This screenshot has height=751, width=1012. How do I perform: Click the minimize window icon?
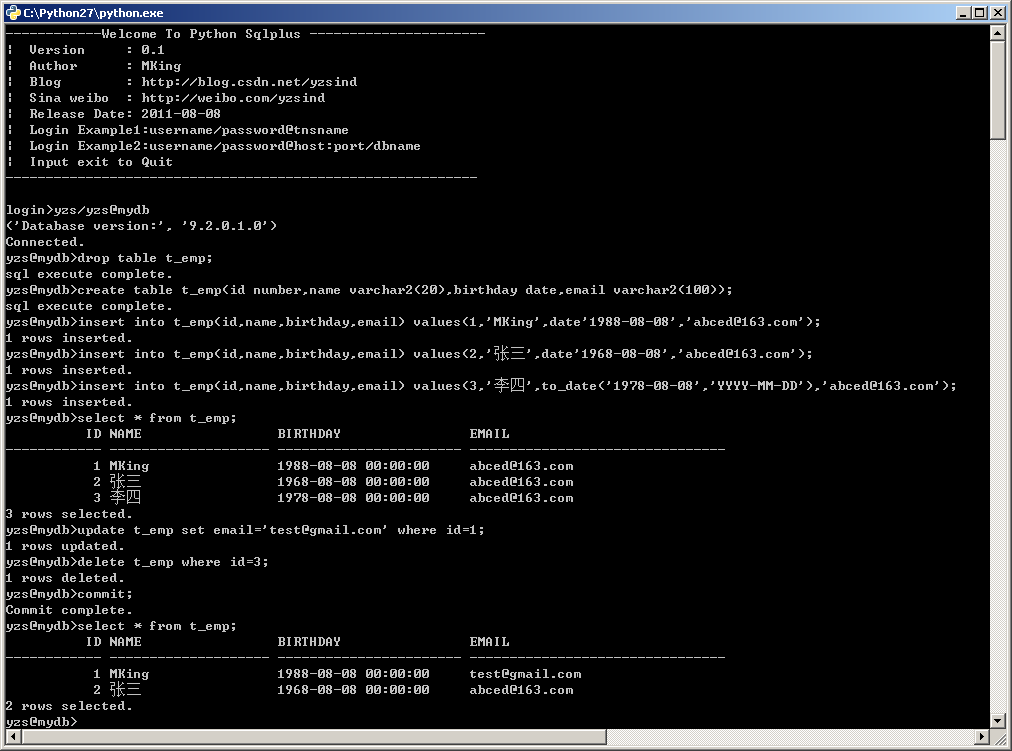(x=961, y=12)
